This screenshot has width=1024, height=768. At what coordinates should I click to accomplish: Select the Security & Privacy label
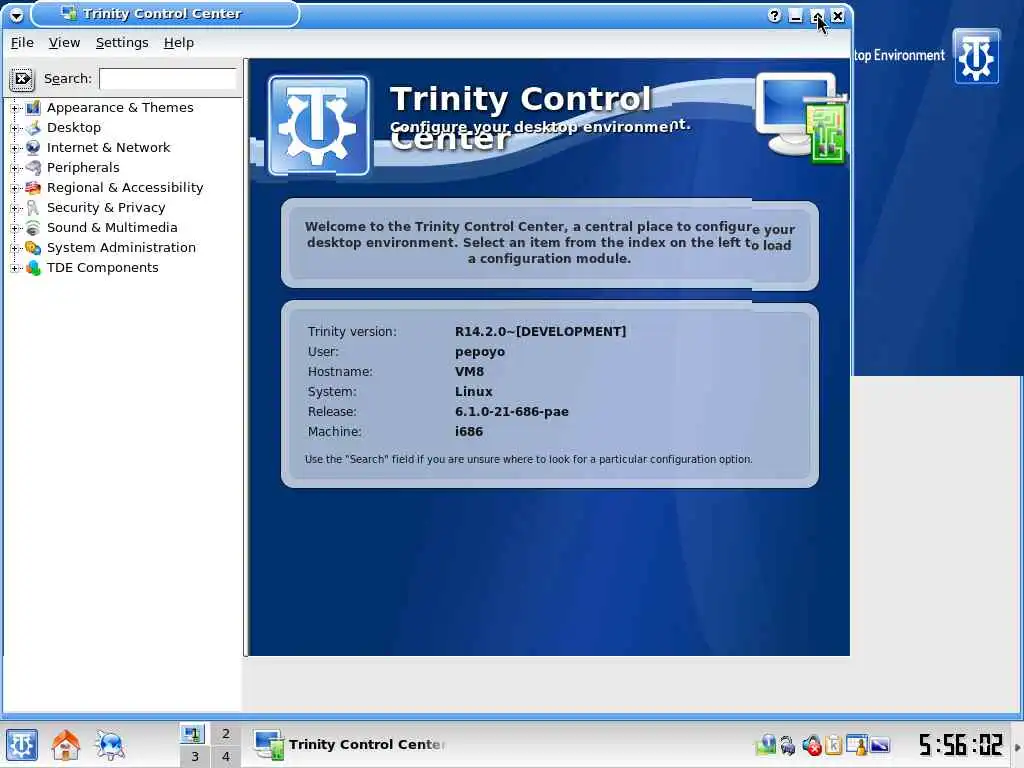click(106, 208)
